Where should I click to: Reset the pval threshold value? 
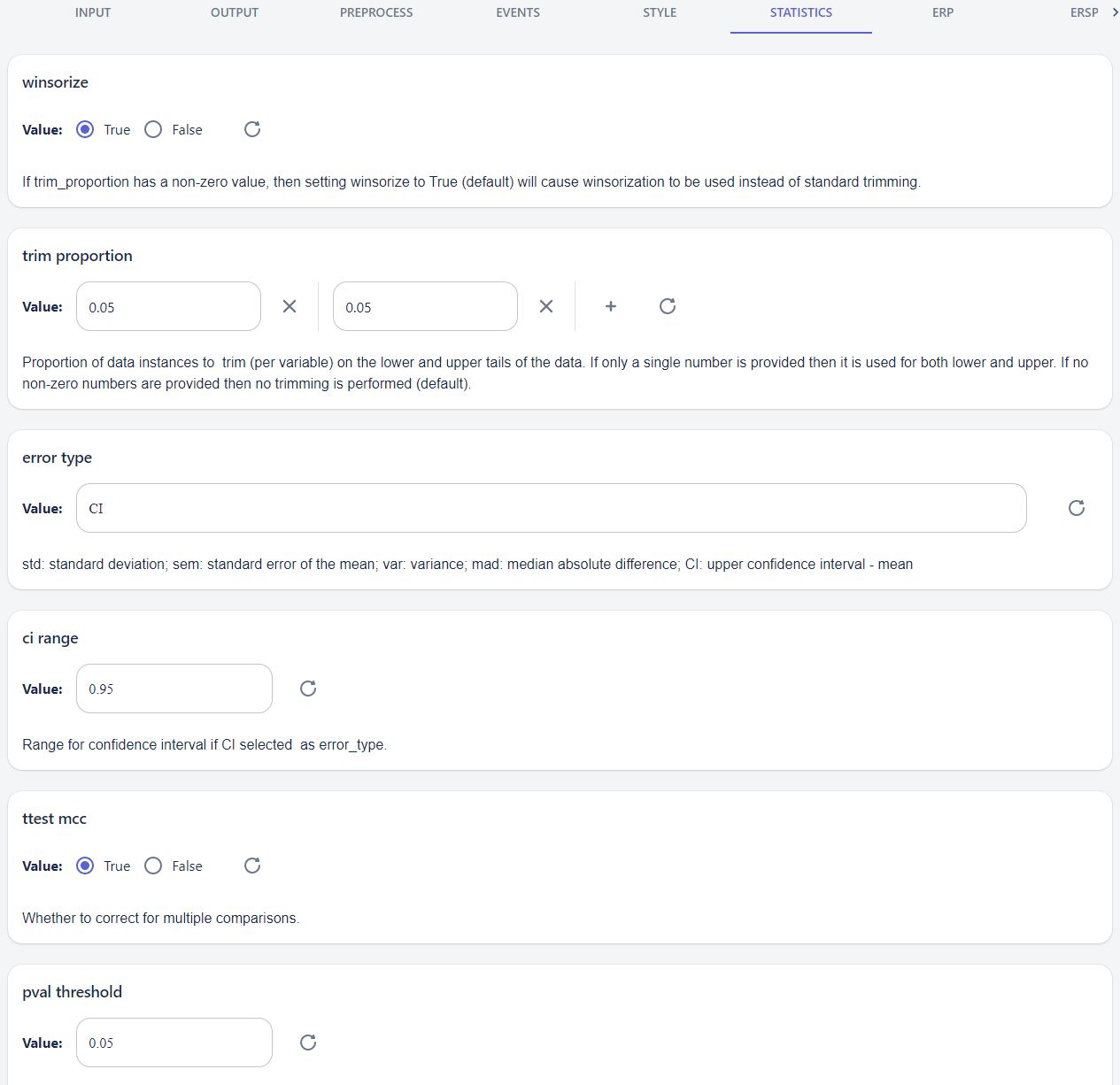(x=308, y=1043)
